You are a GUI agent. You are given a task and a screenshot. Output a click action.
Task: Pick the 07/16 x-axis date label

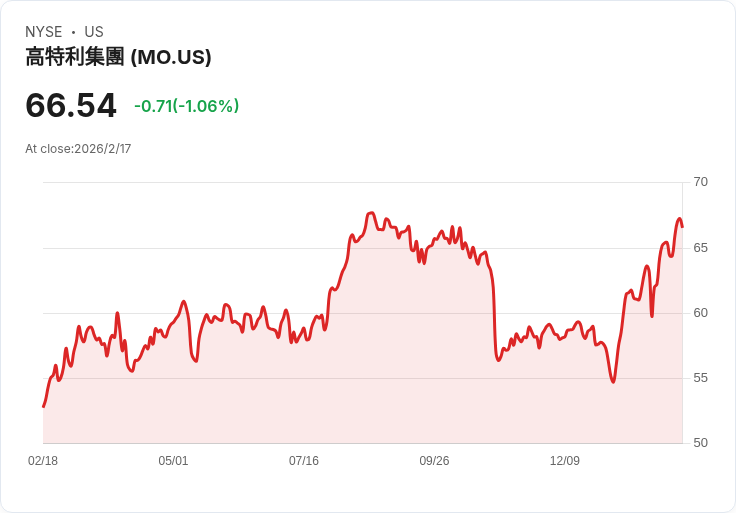point(304,461)
